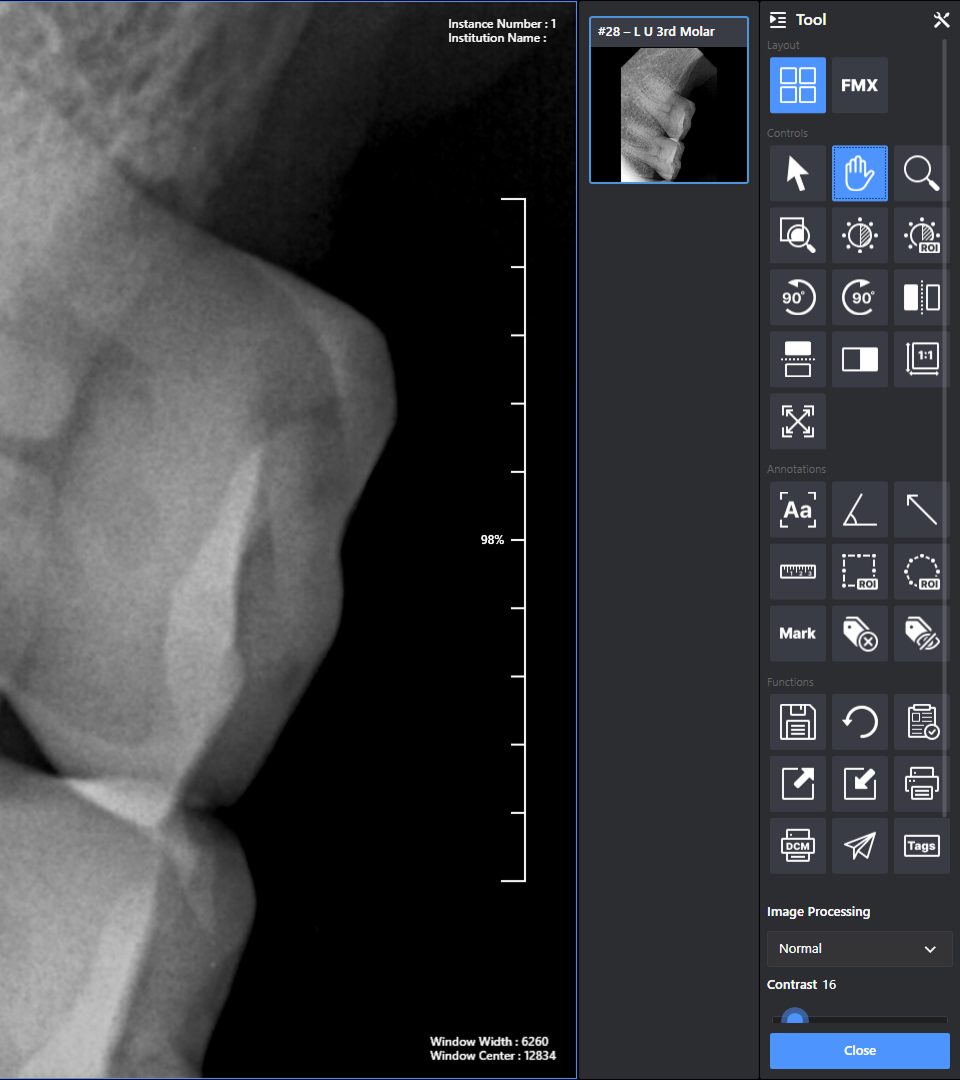
Task: Switch to FMX layout
Action: tap(859, 85)
